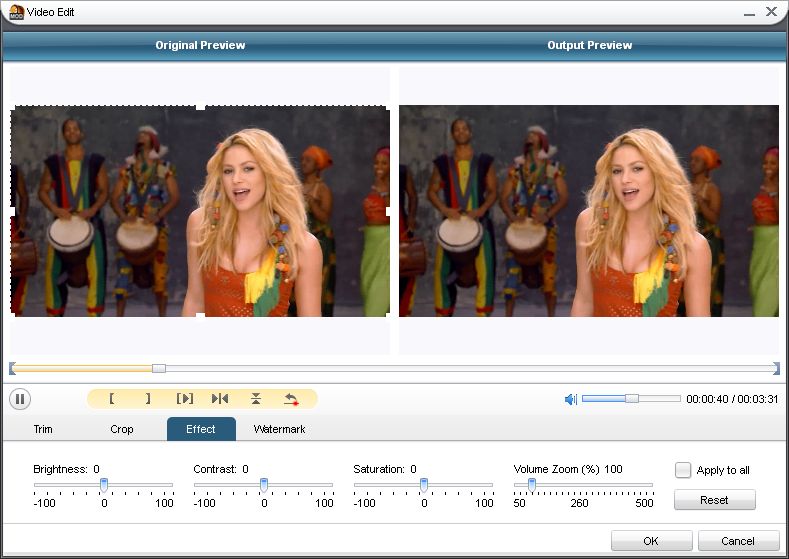Click the Brightness slider thumb
The image size is (789, 559).
(x=104, y=485)
